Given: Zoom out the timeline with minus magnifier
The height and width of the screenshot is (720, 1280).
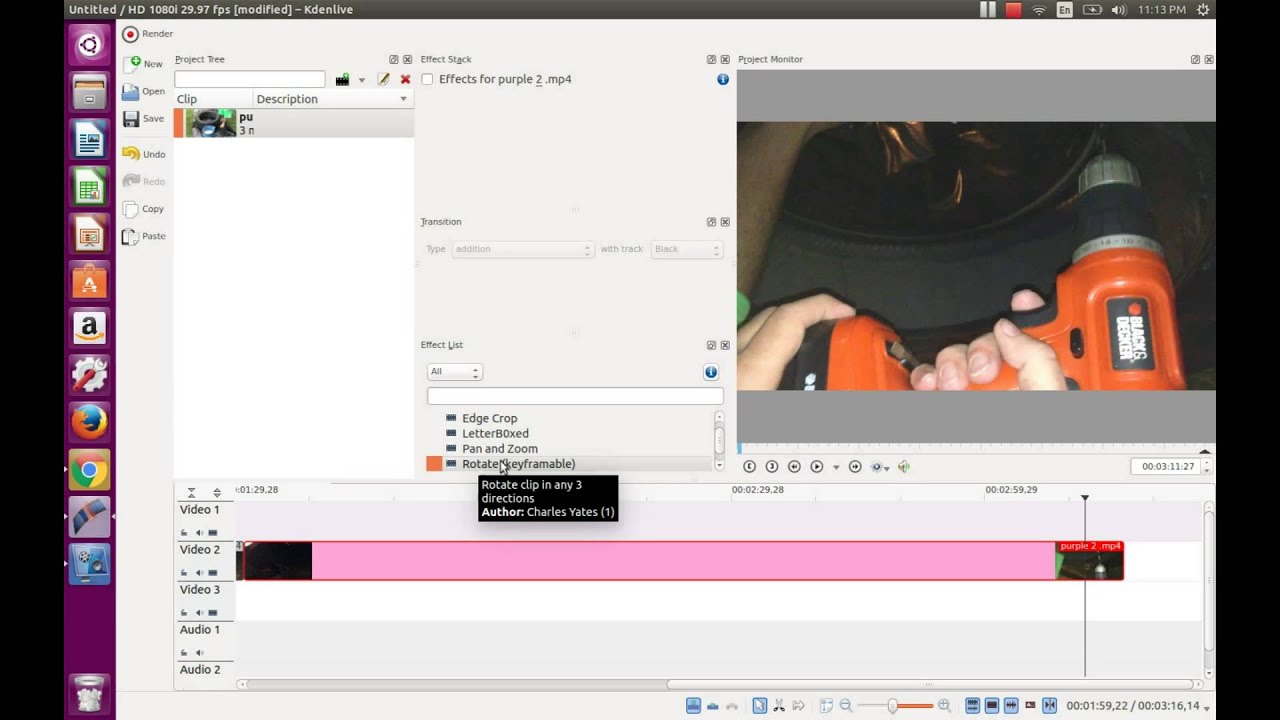Looking at the screenshot, I should pyautogui.click(x=845, y=706).
